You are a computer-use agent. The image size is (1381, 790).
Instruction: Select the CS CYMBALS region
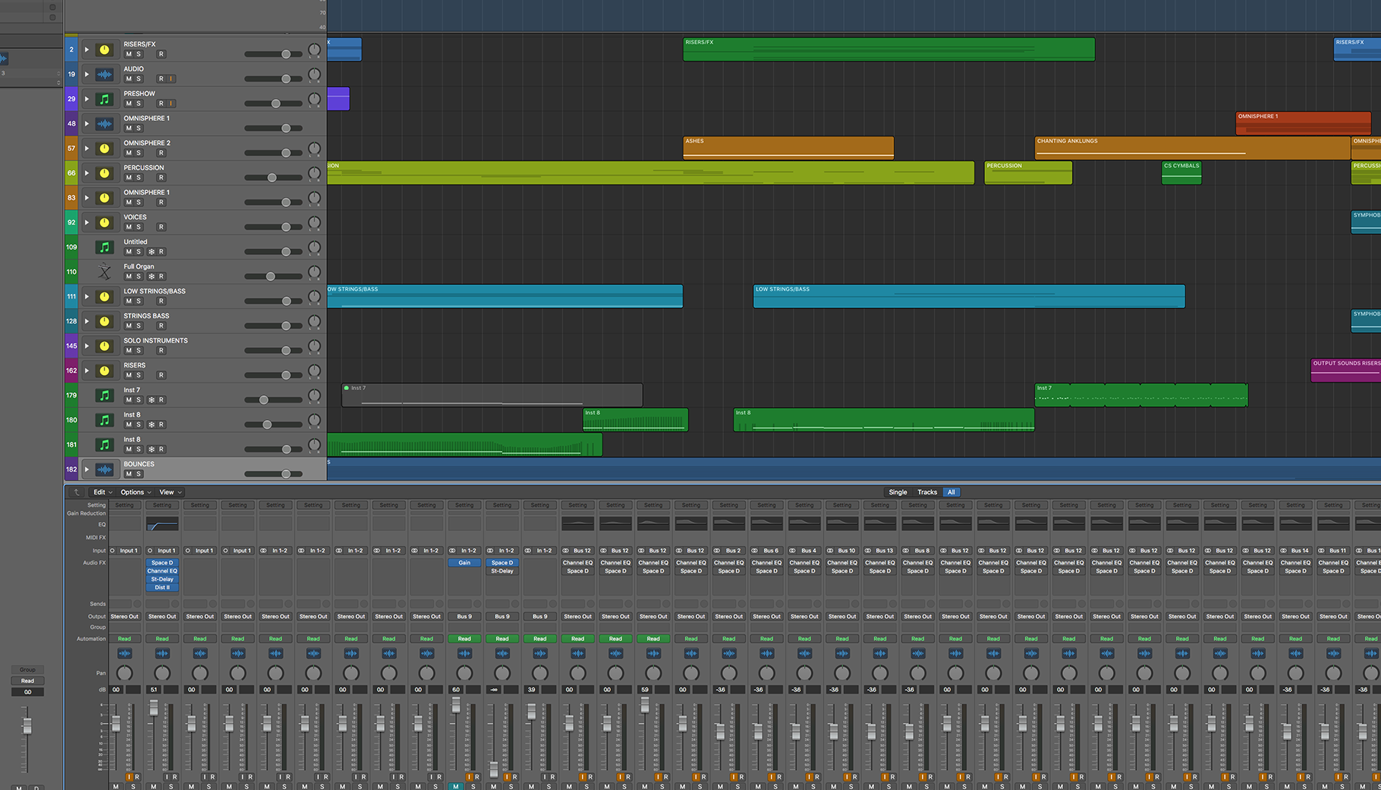point(1181,173)
